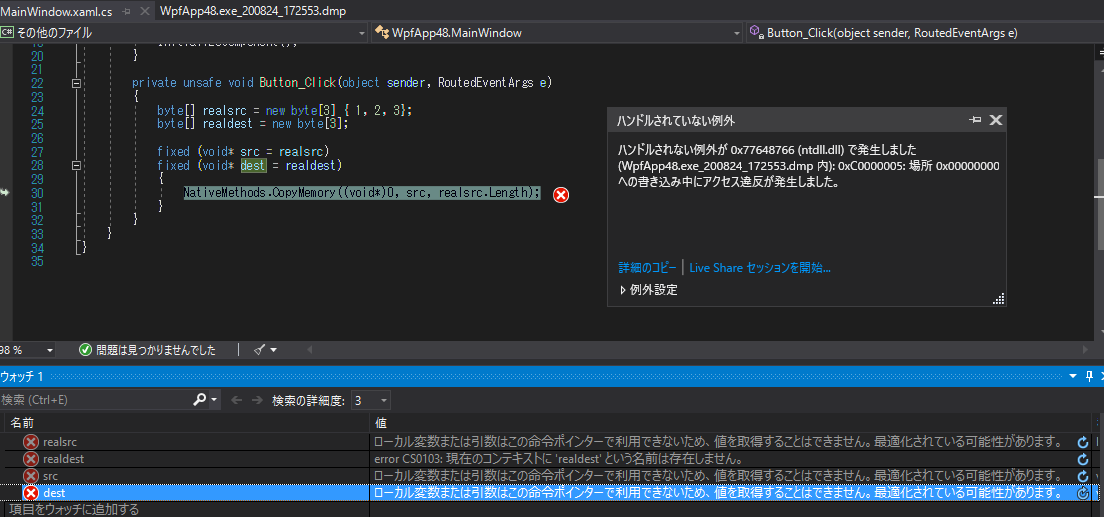The width and height of the screenshot is (1104, 517).
Task: Close the MainWindow.xaml.cs tab
Action: tap(144, 11)
